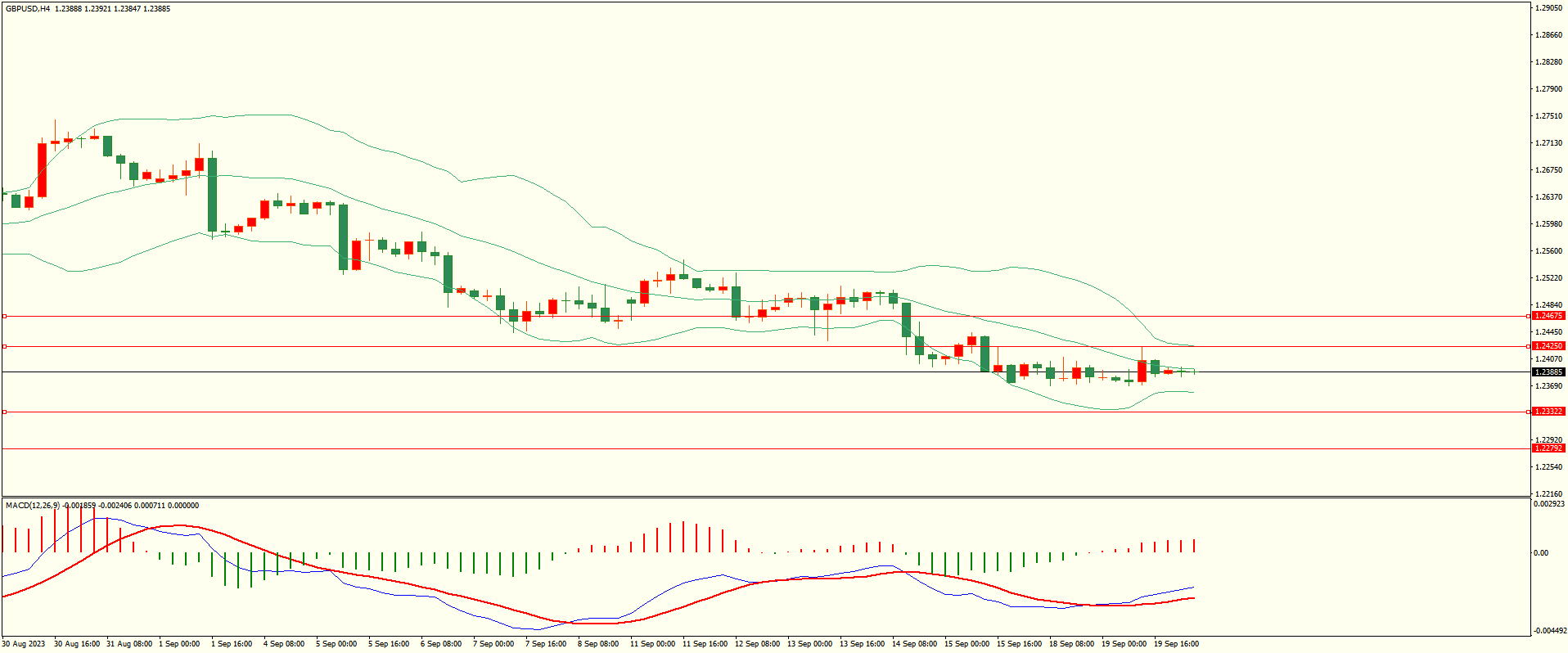Click the 1.25600 value on price scale
This screenshot has width=1568, height=653.
[1548, 251]
